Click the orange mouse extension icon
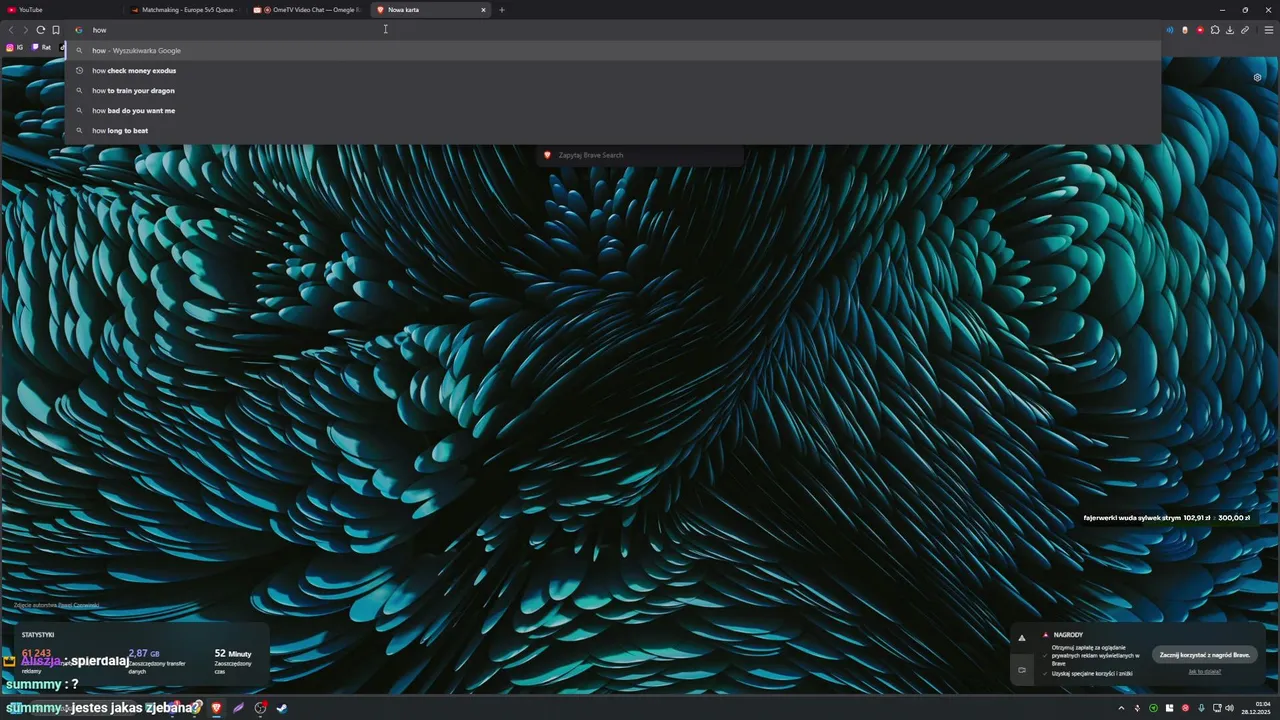1280x720 pixels. click(x=1185, y=30)
